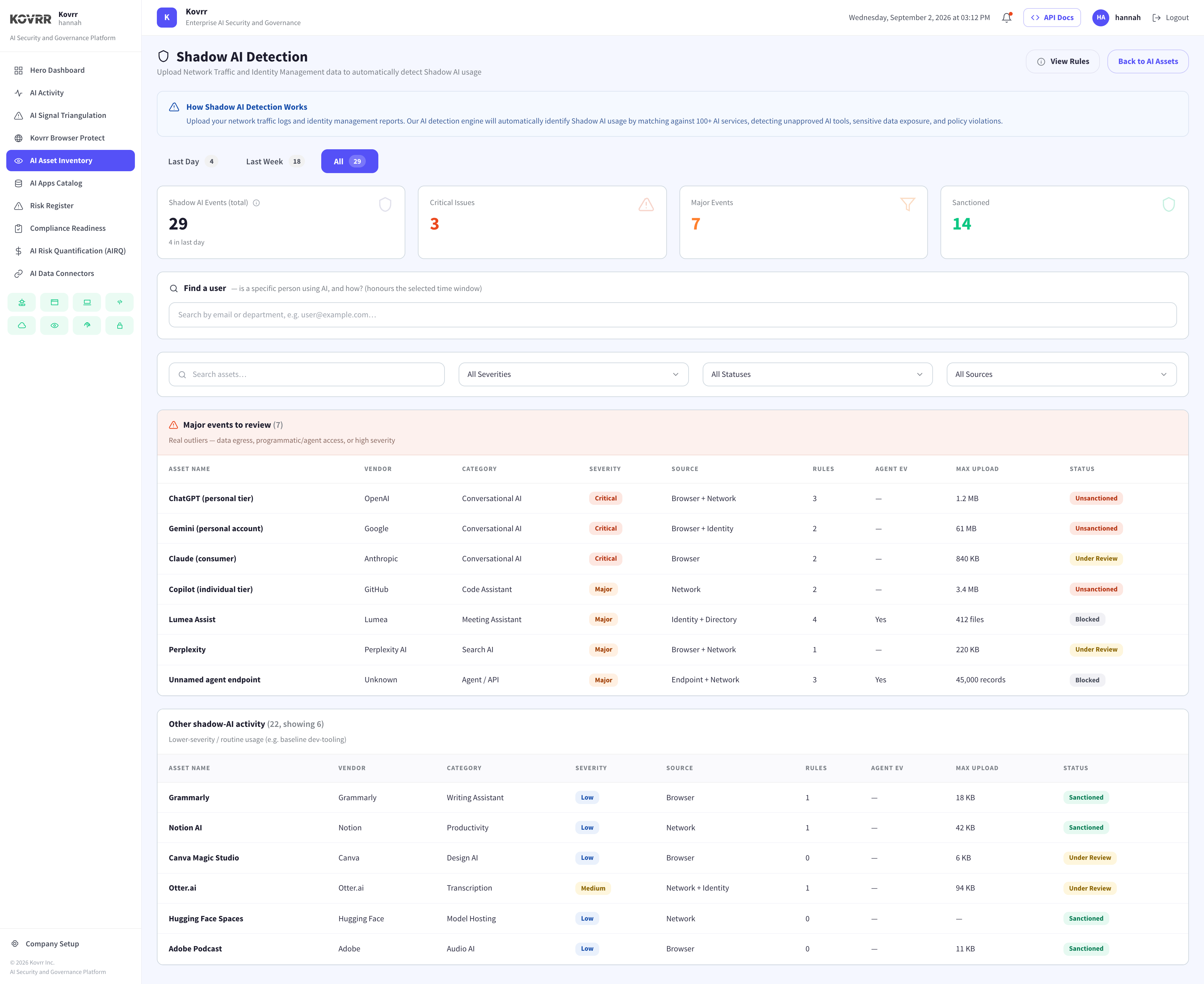Click the Unnamed agent endpoint asset name
Image resolution: width=1204 pixels, height=984 pixels.
tap(214, 680)
